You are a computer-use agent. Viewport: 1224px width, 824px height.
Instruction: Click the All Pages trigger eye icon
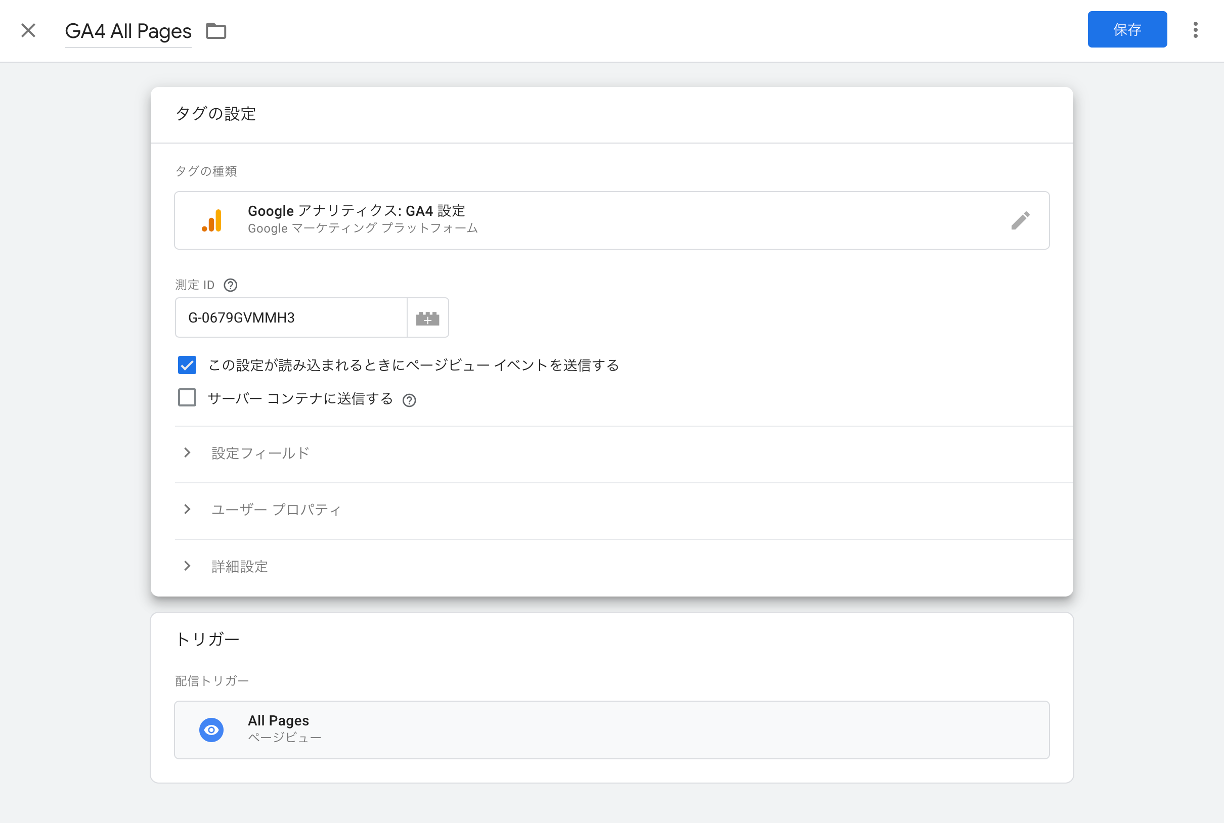[211, 730]
